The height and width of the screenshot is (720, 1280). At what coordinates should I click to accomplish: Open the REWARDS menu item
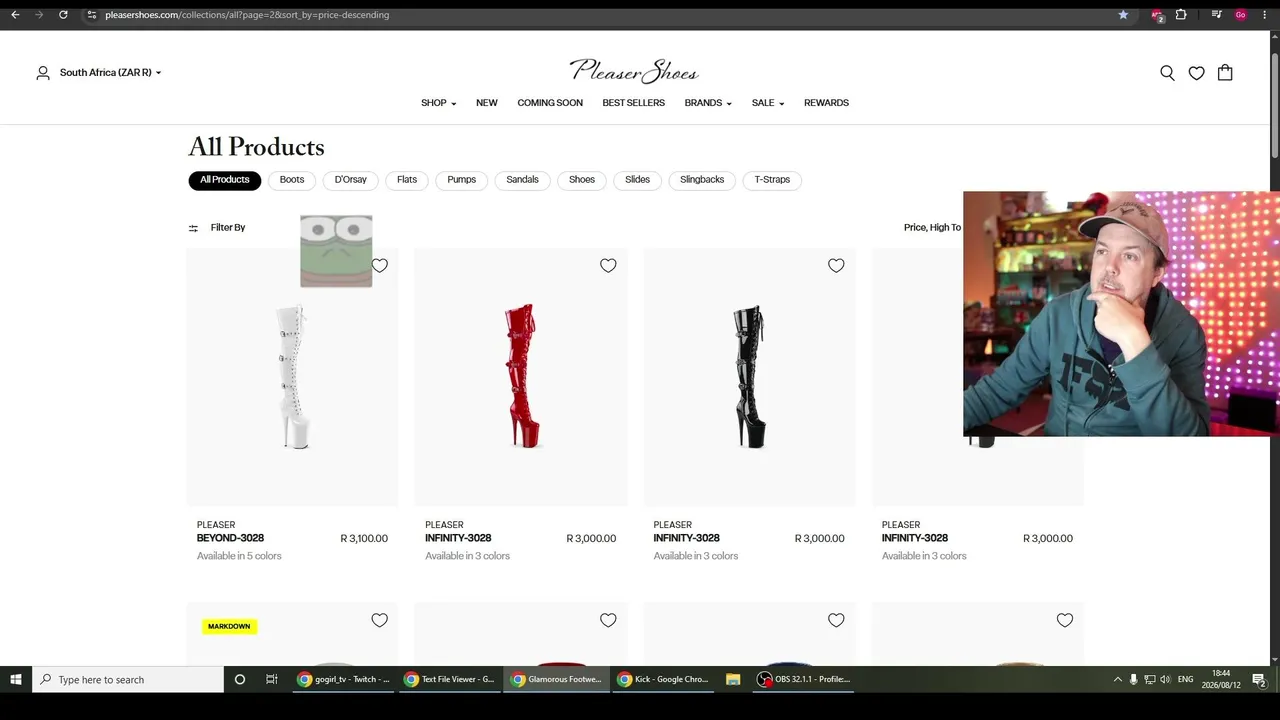click(826, 103)
